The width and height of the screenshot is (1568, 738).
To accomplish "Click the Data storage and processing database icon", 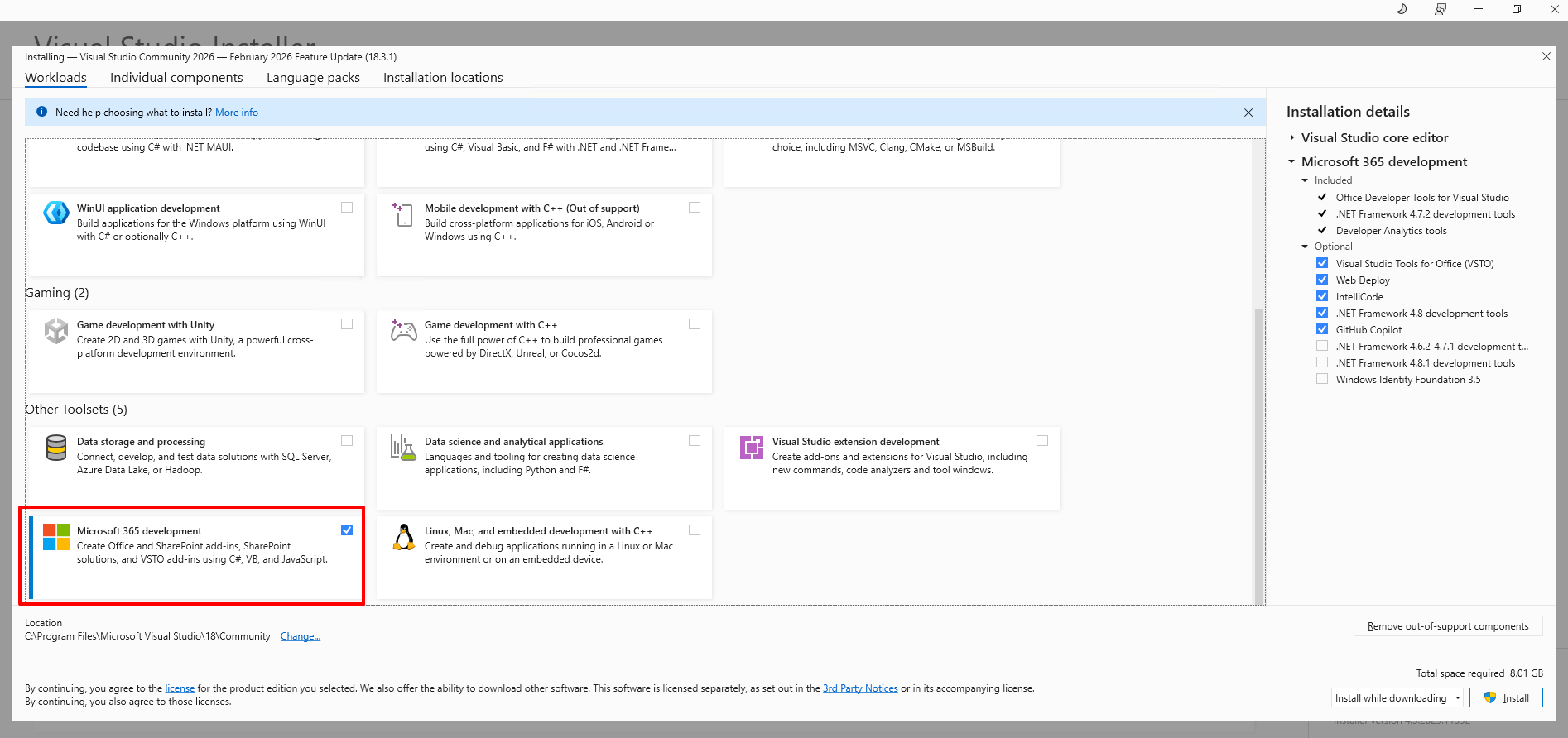I will [56, 448].
